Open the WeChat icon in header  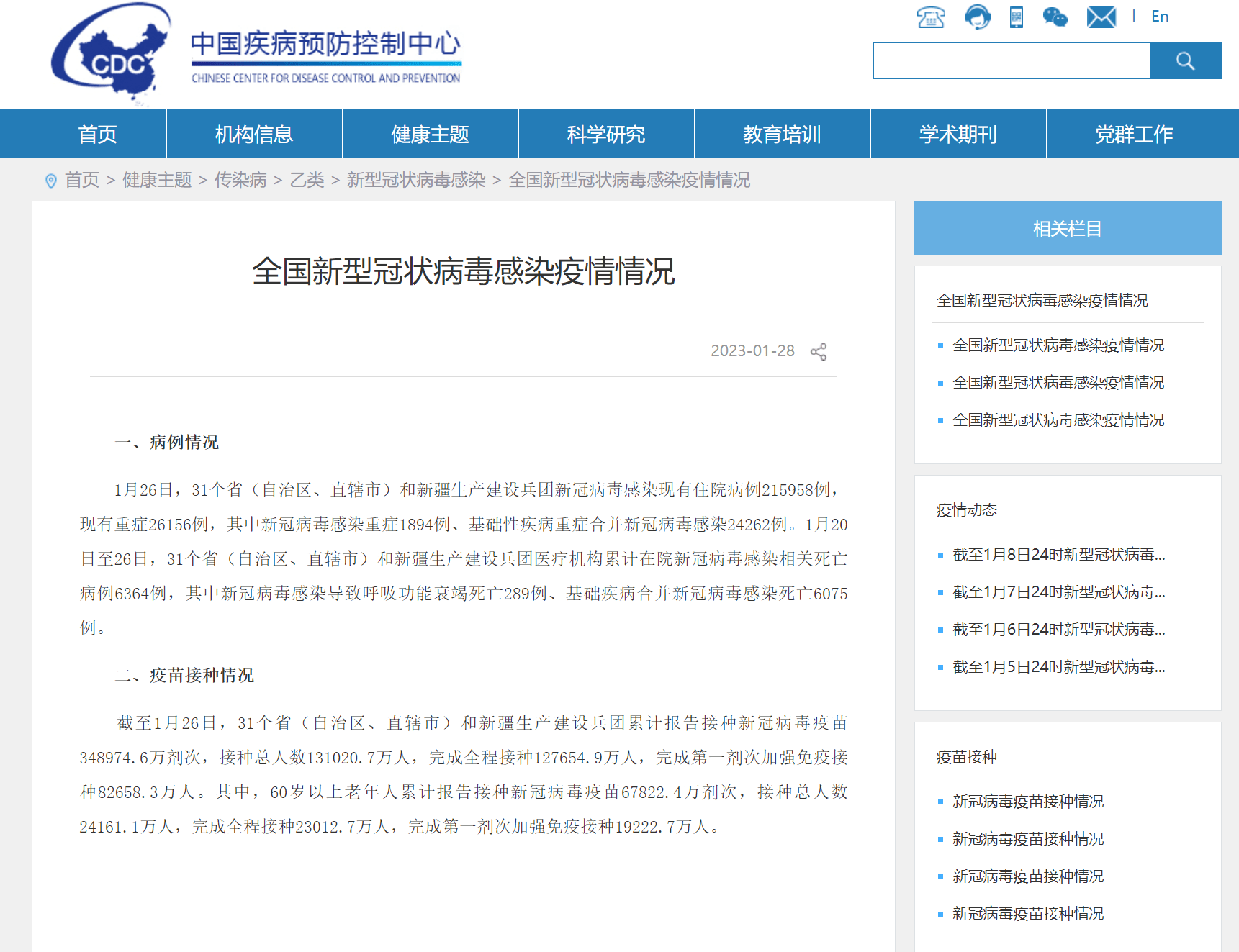point(1055,17)
